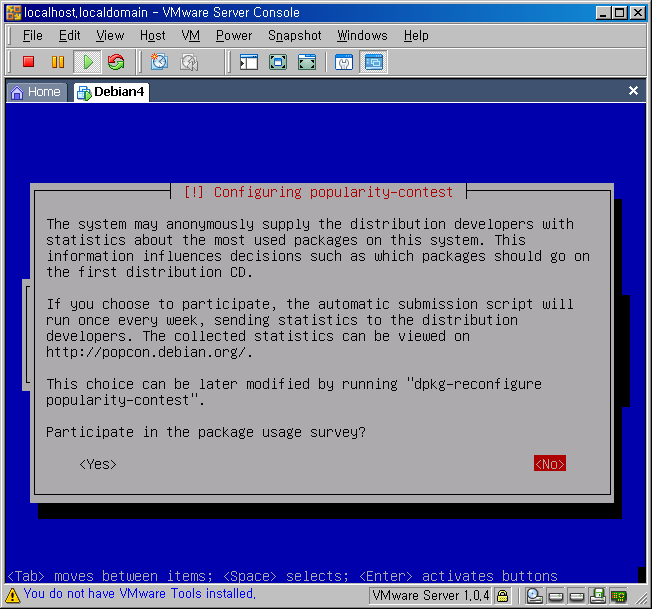Take a snapshot using the toolbar icon

point(159,62)
